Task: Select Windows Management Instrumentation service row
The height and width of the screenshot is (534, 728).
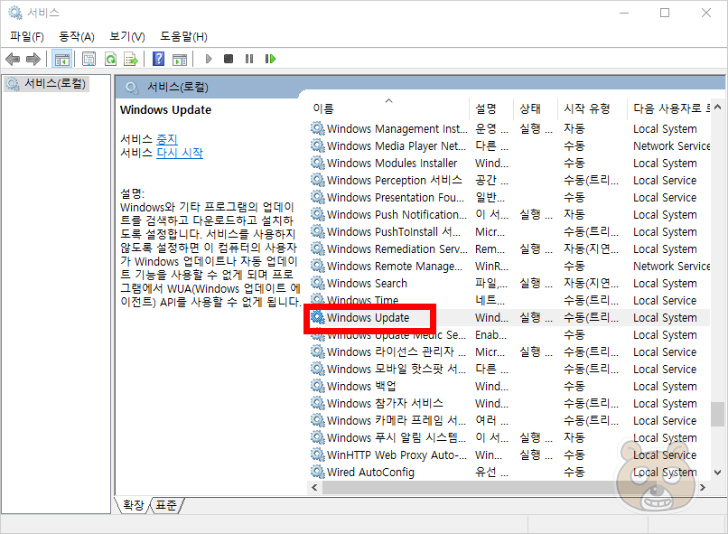Action: pos(510,129)
